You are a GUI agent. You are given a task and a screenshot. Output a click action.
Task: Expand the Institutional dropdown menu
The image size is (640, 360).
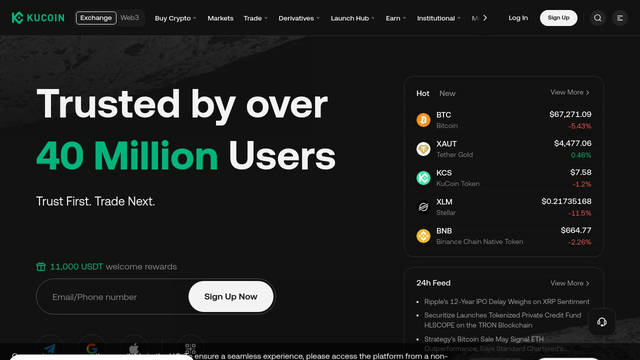(438, 18)
